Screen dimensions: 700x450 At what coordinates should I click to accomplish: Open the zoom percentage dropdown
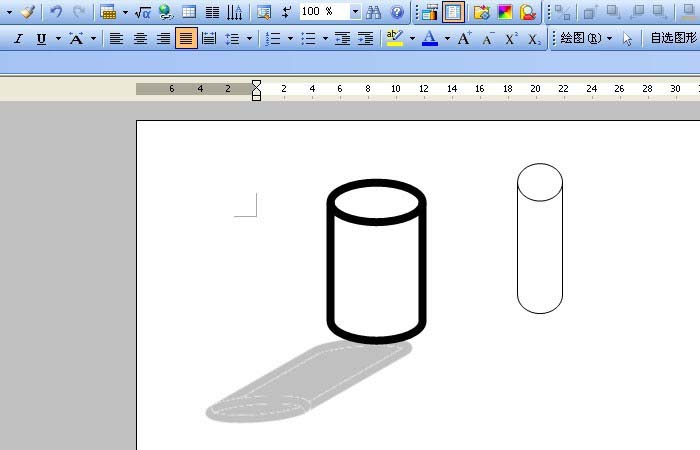coord(355,12)
